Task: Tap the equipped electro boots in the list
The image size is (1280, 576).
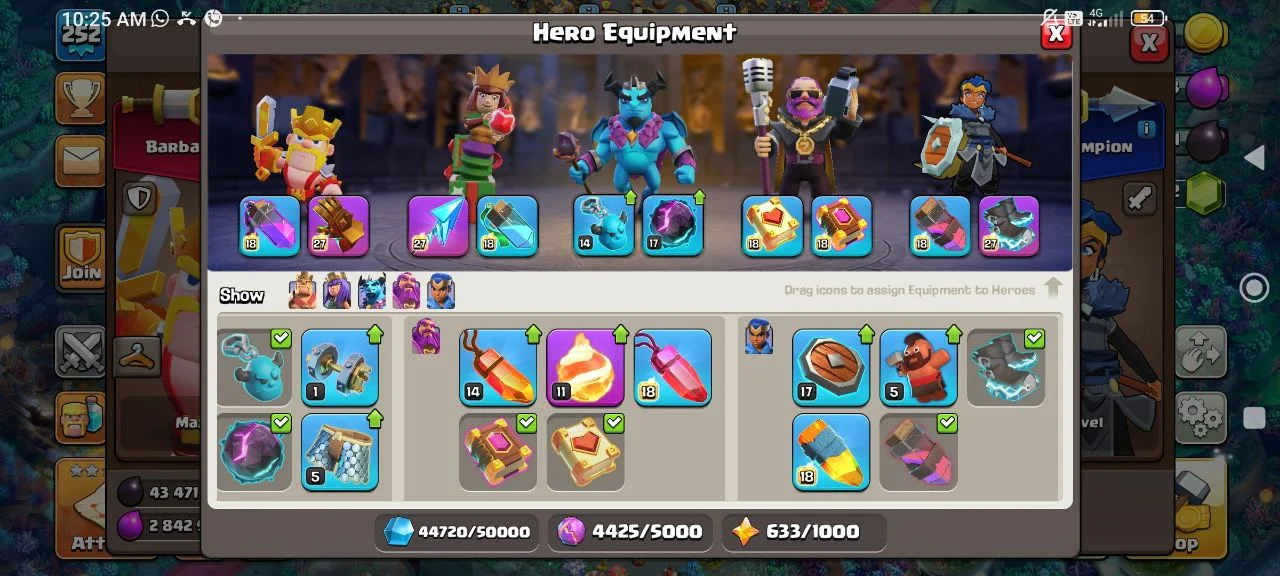Action: tap(1005, 367)
